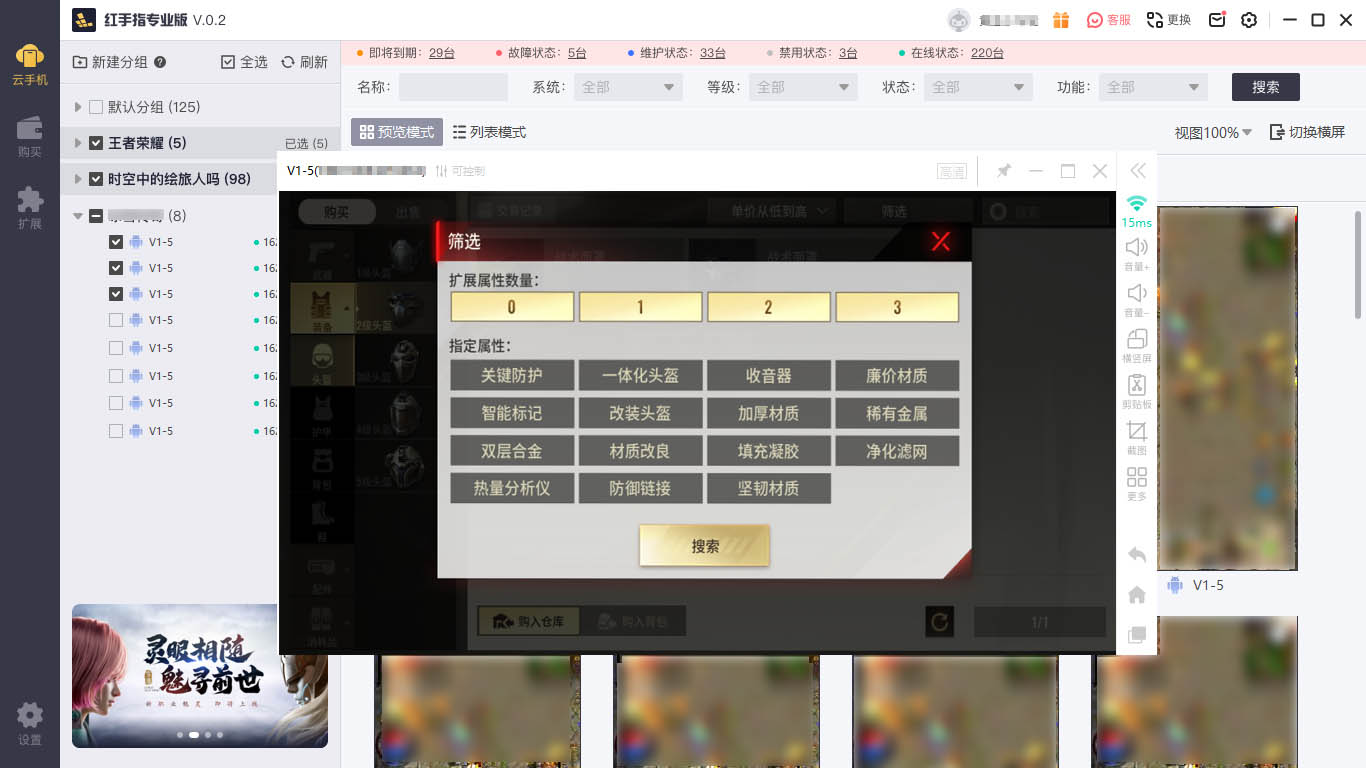Click the golden 搜索 button in 筛选 dialog

[705, 546]
